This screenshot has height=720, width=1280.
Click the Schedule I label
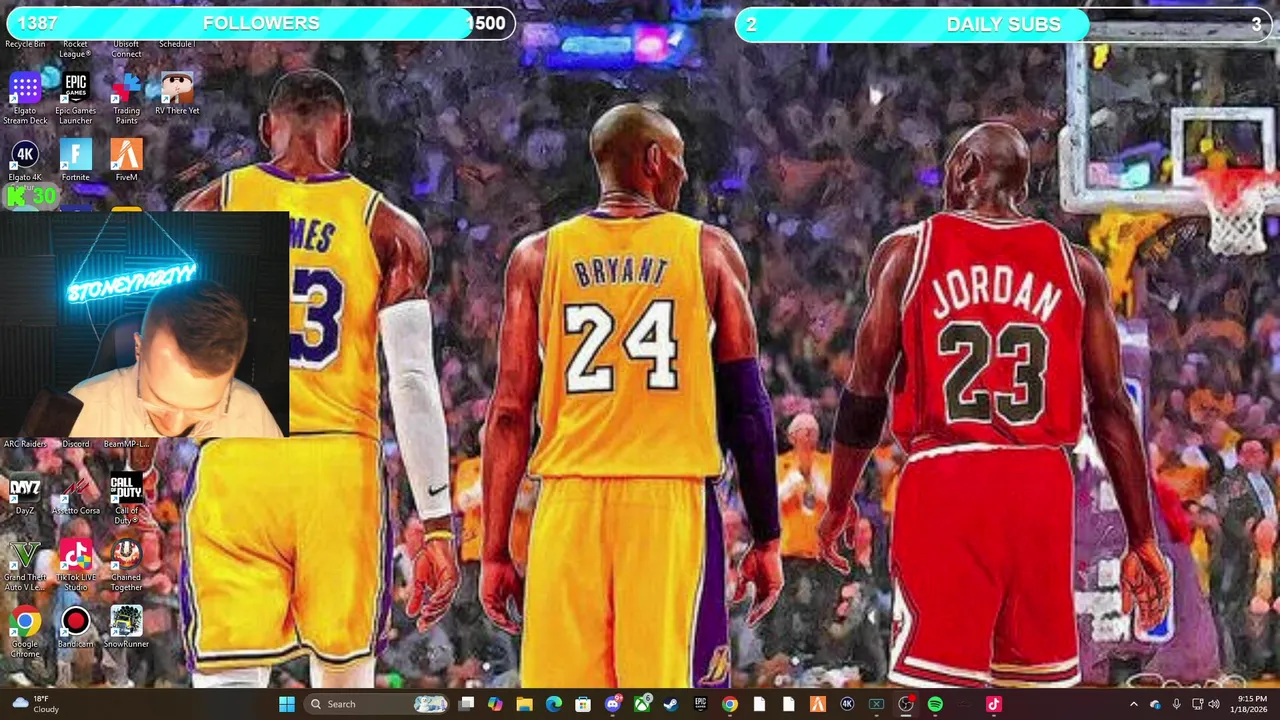177,44
